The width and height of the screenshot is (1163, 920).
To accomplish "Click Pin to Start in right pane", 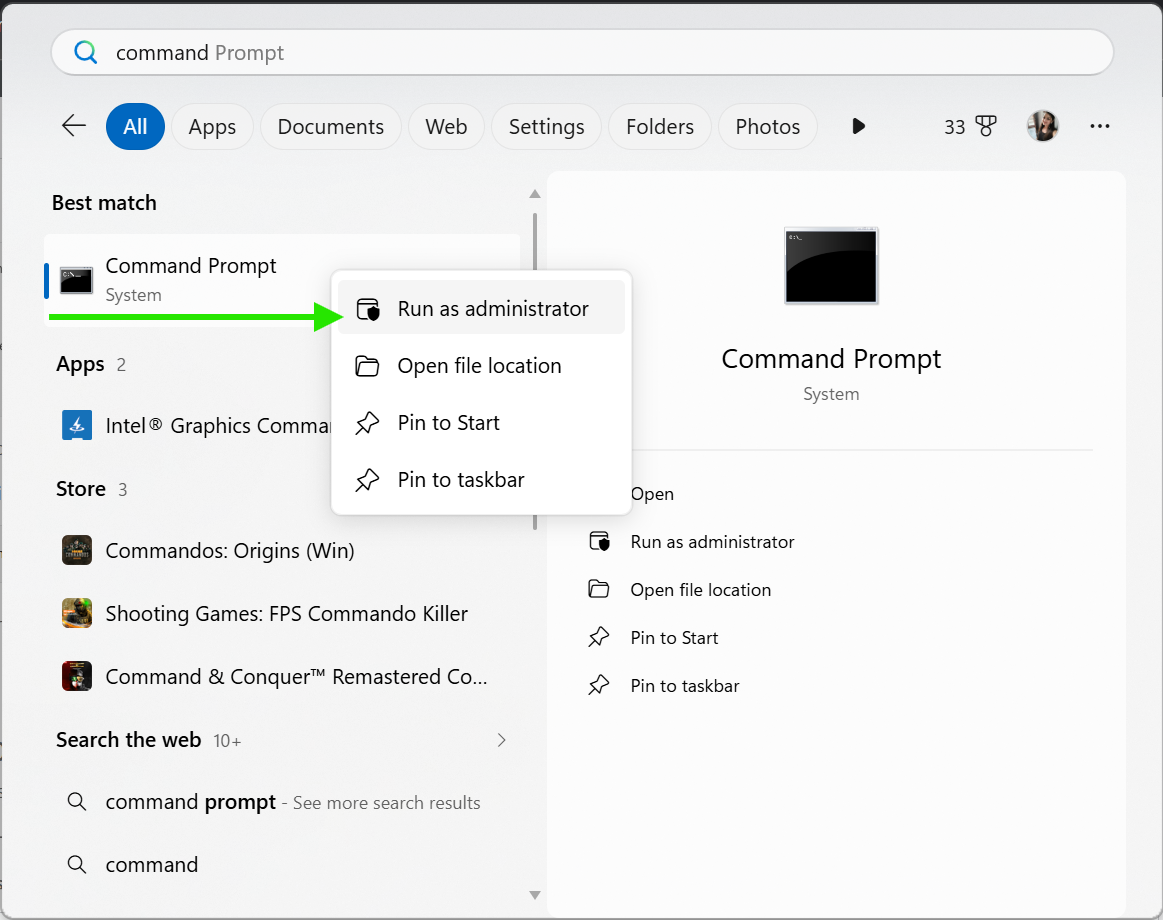I will coord(674,638).
